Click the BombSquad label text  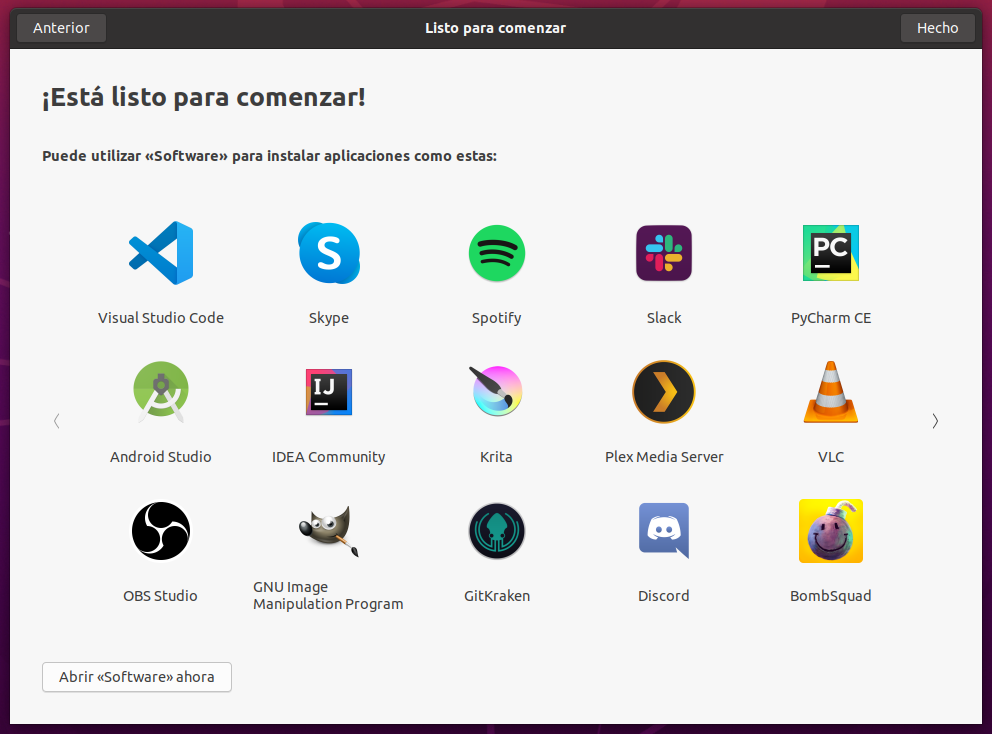[831, 596]
